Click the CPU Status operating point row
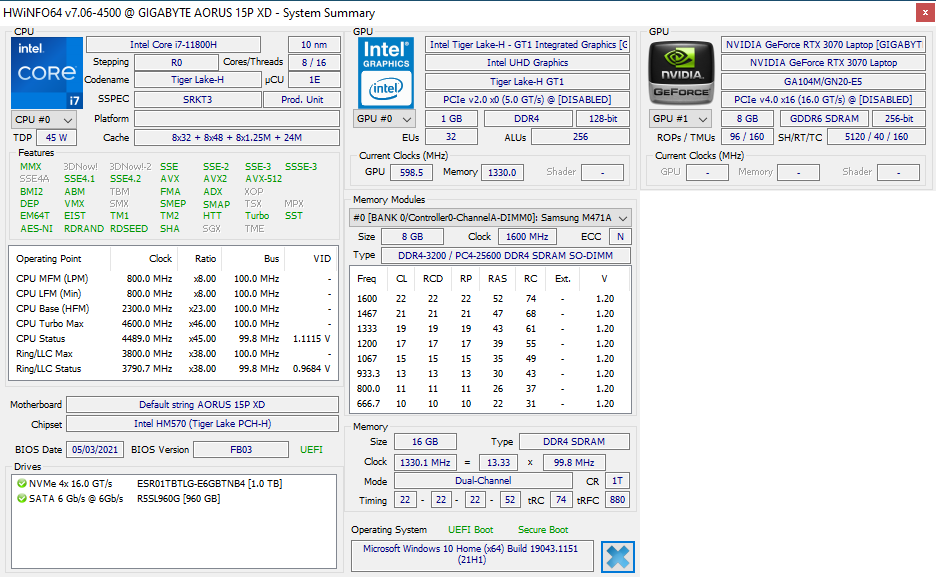Screen dimensions: 936x577 point(173,338)
